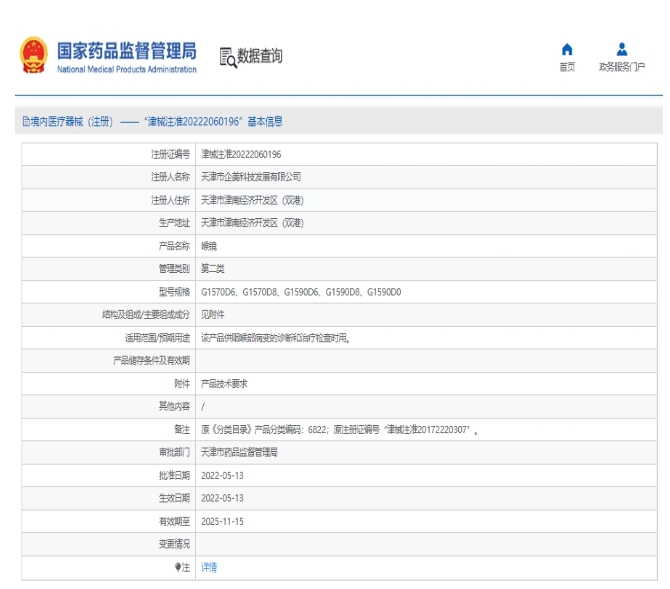The height and width of the screenshot is (589, 670).
Task: Go to 首页 via its text label
Action: (567, 66)
